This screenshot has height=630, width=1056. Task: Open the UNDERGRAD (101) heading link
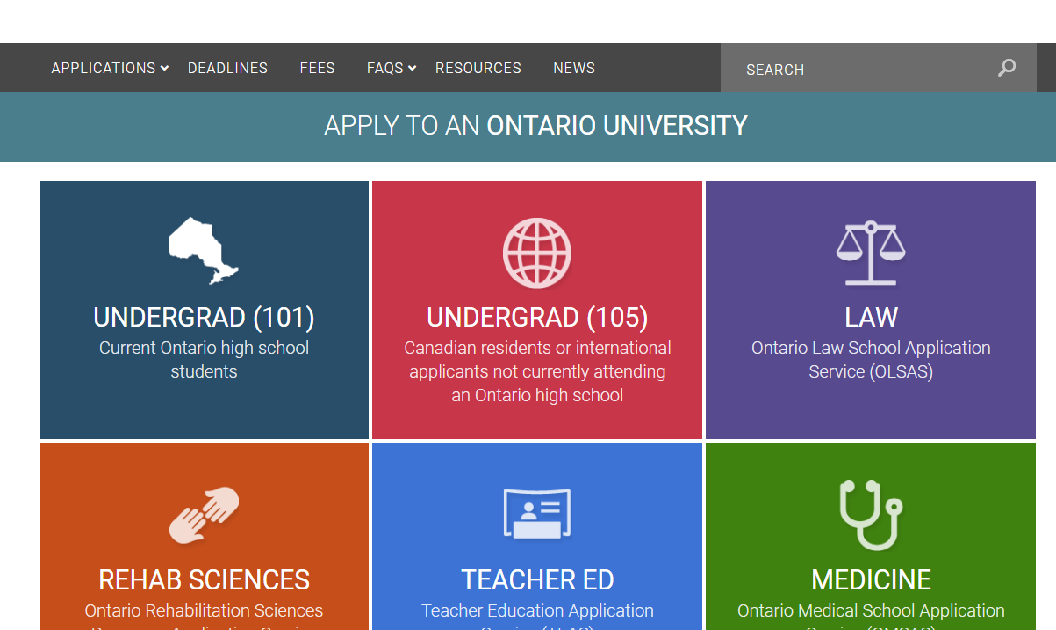[204, 317]
